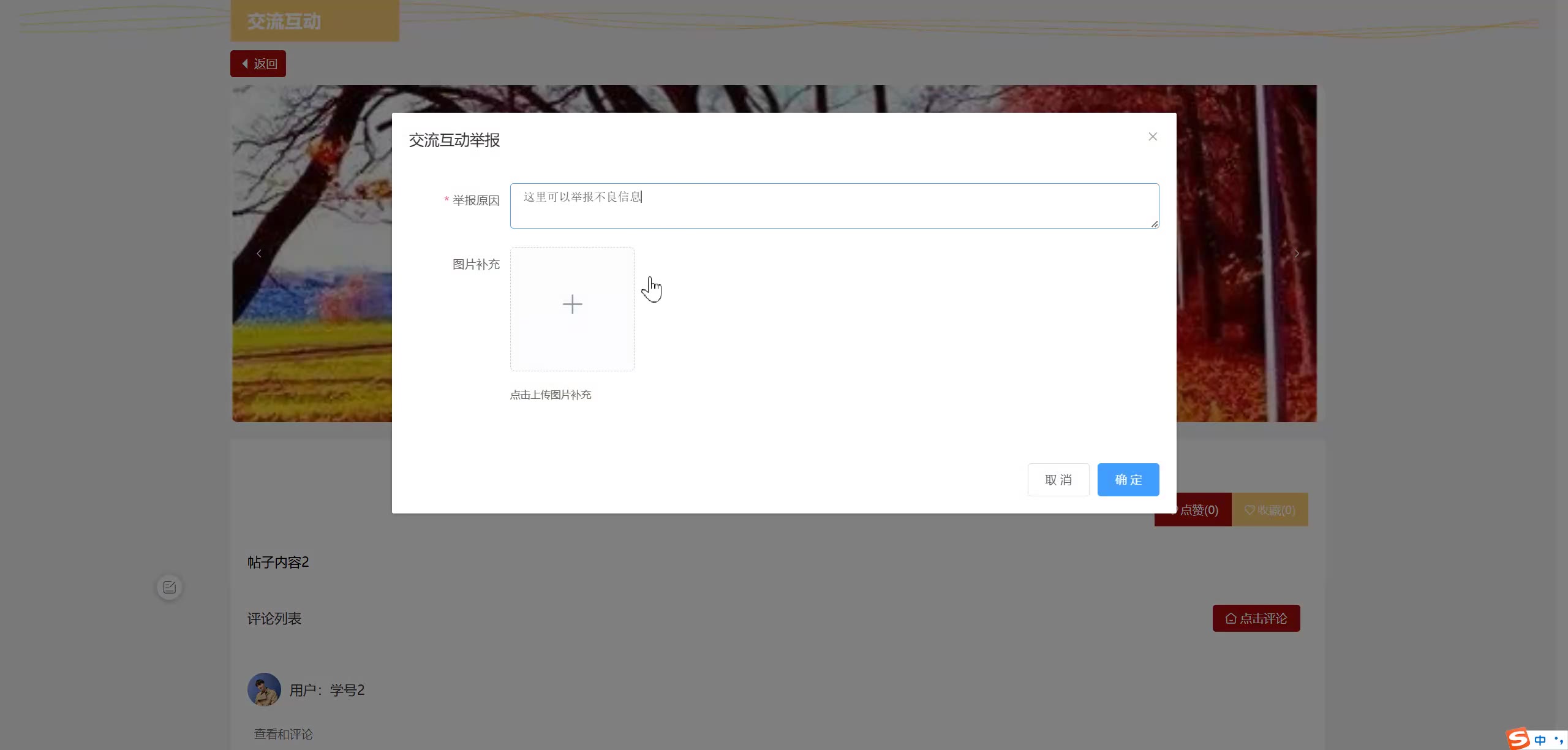Click the 点击上传图片补充 hint text
The width and height of the screenshot is (1568, 750).
[x=550, y=395]
